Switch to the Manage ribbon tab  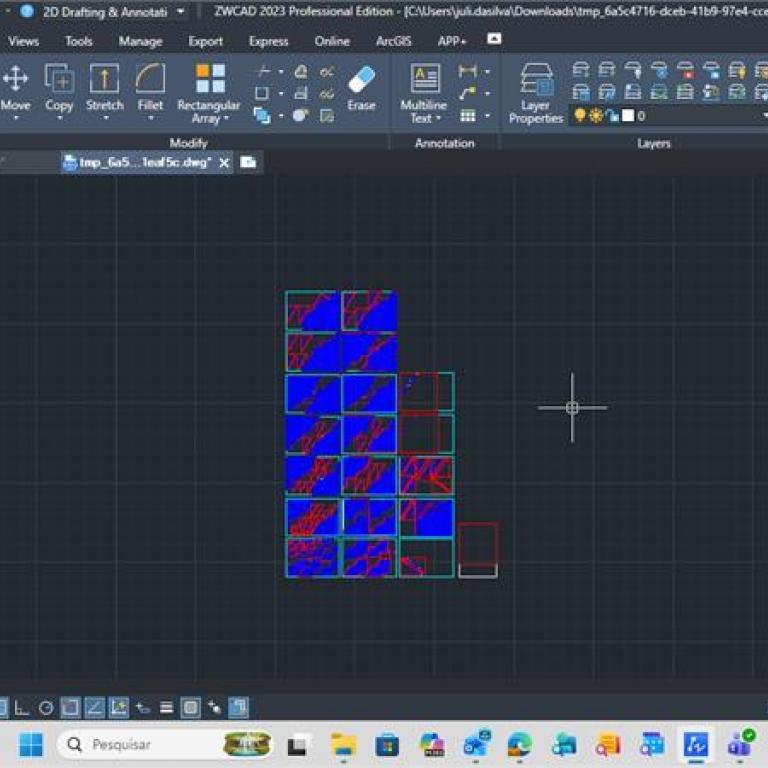140,41
